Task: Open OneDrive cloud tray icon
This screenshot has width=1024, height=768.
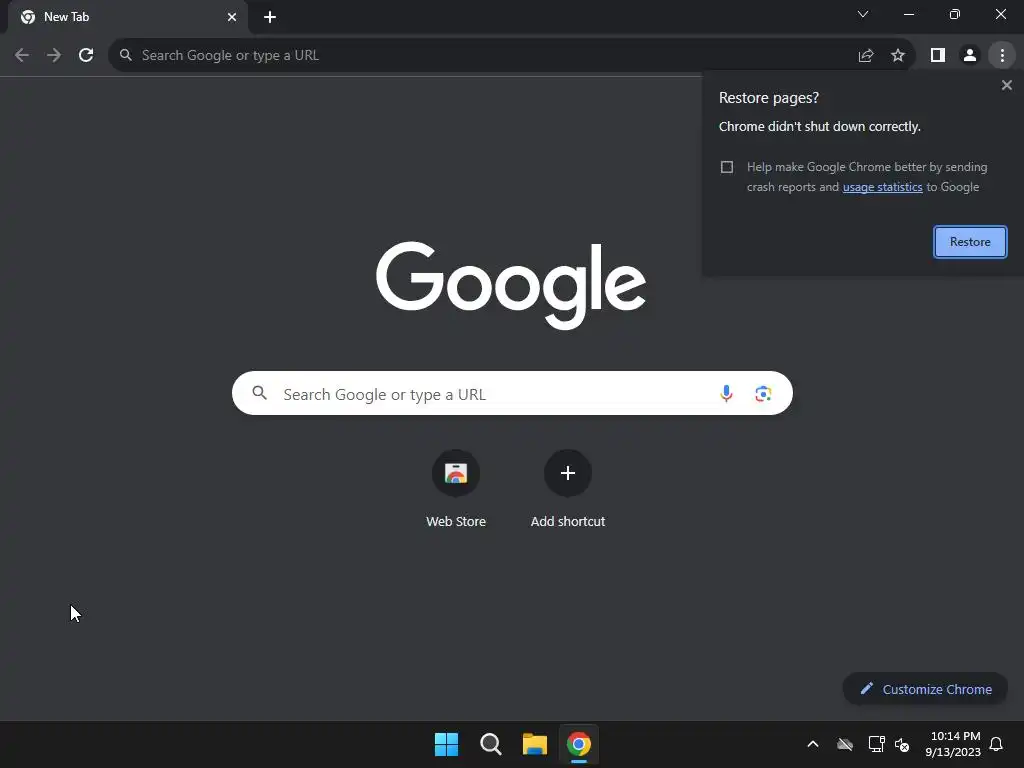Action: tap(845, 744)
